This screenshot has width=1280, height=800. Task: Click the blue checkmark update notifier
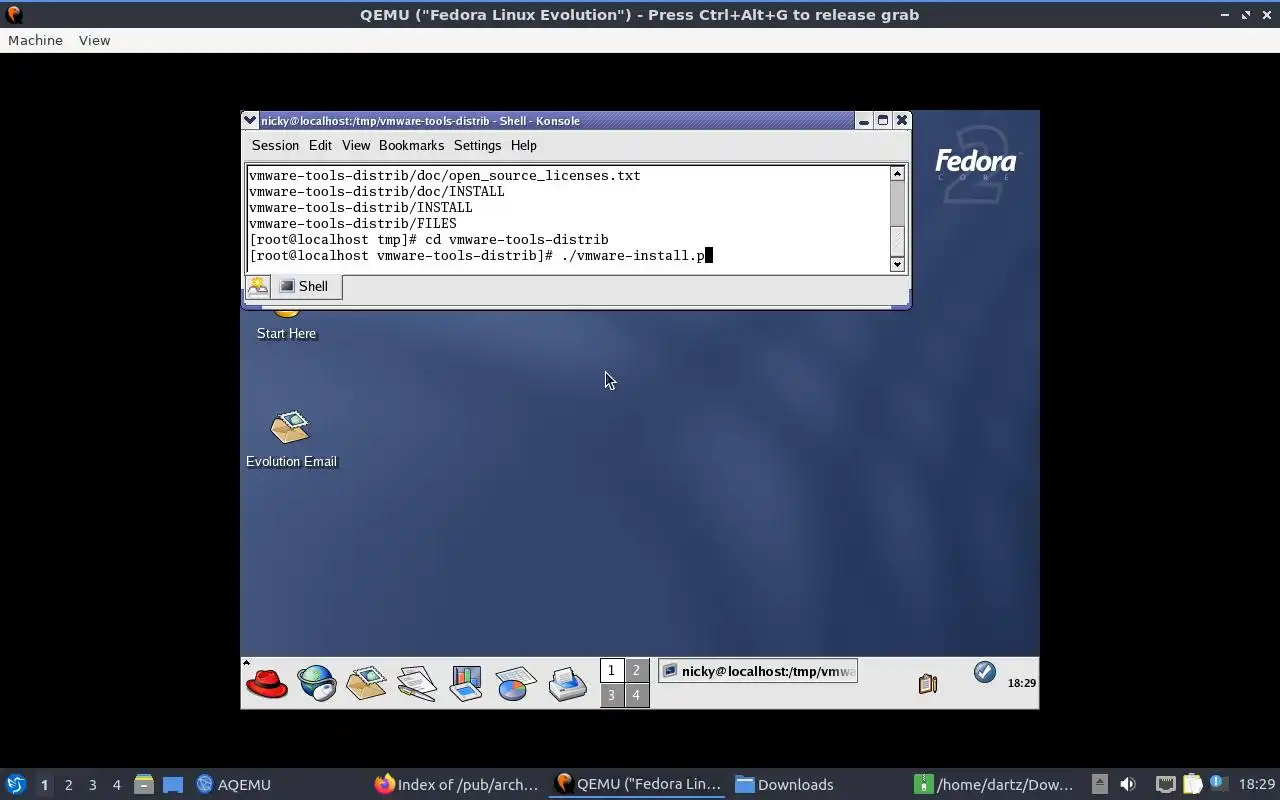985,672
